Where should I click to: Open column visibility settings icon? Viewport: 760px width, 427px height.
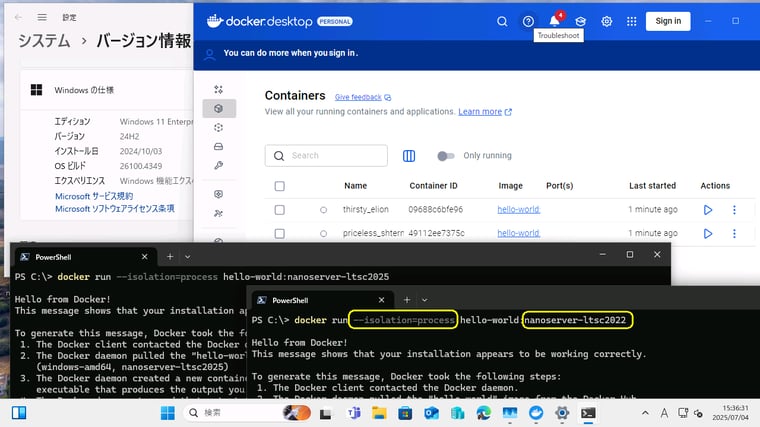(409, 156)
